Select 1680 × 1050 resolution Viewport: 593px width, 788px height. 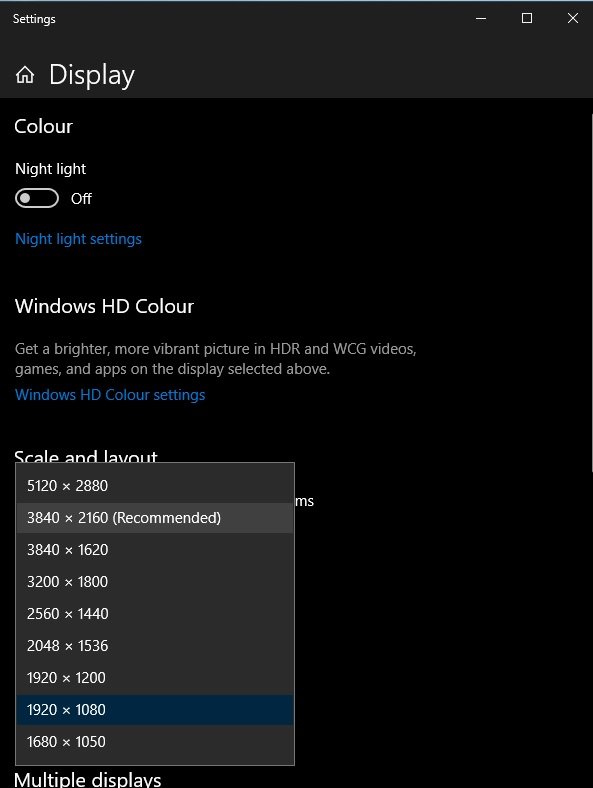coord(155,742)
